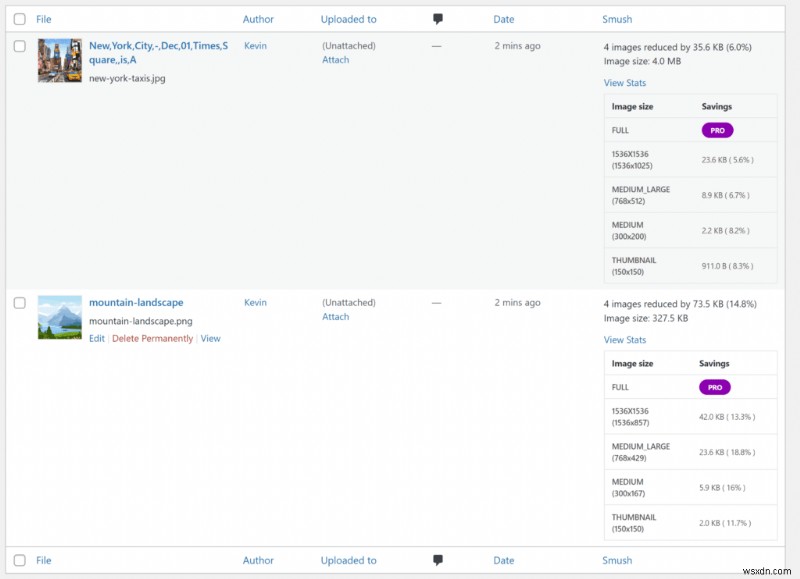
Task: Open author Kevin's uploads
Action: coord(255,46)
